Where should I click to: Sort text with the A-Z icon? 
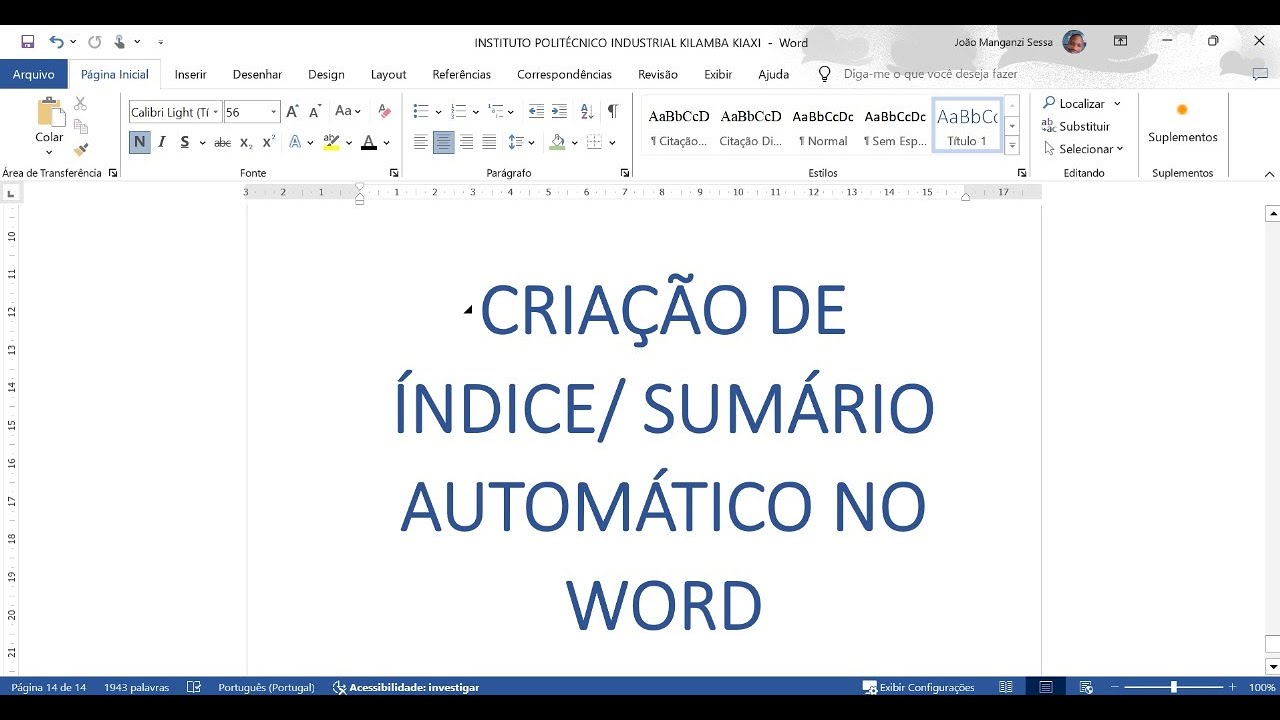click(x=587, y=112)
